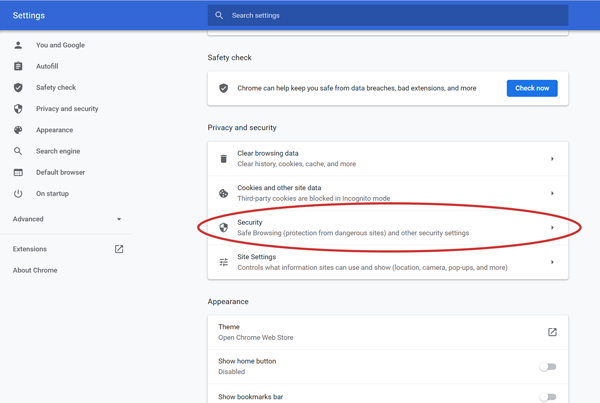
Task: Click the cookie icon for Cookies and other site data
Action: pyautogui.click(x=223, y=193)
